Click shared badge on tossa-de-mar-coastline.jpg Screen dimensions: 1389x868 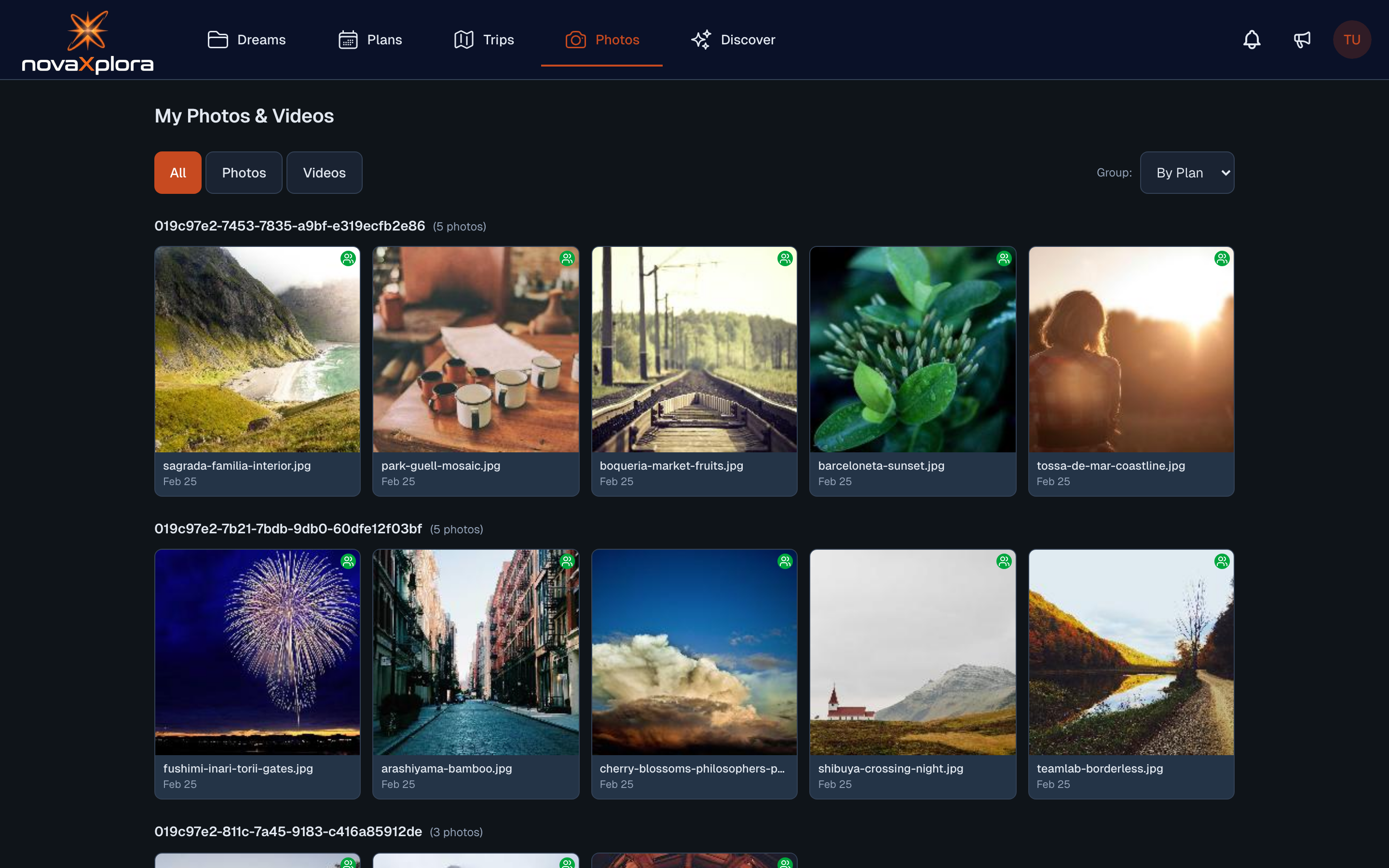(1221, 259)
